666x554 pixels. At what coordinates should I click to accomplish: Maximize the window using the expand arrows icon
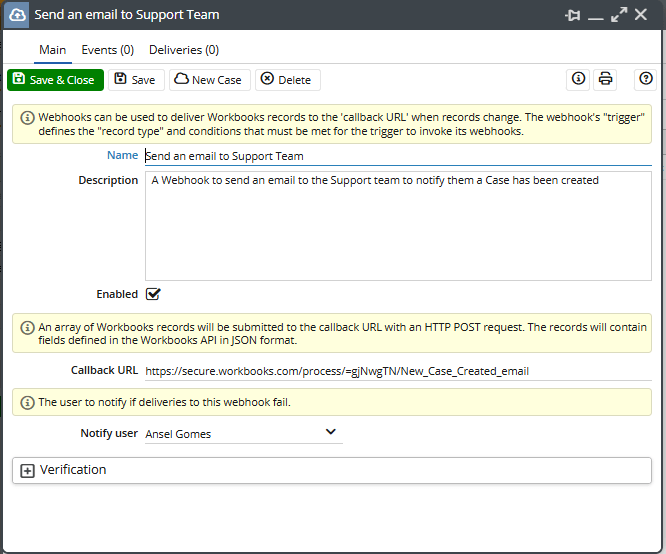pos(620,15)
